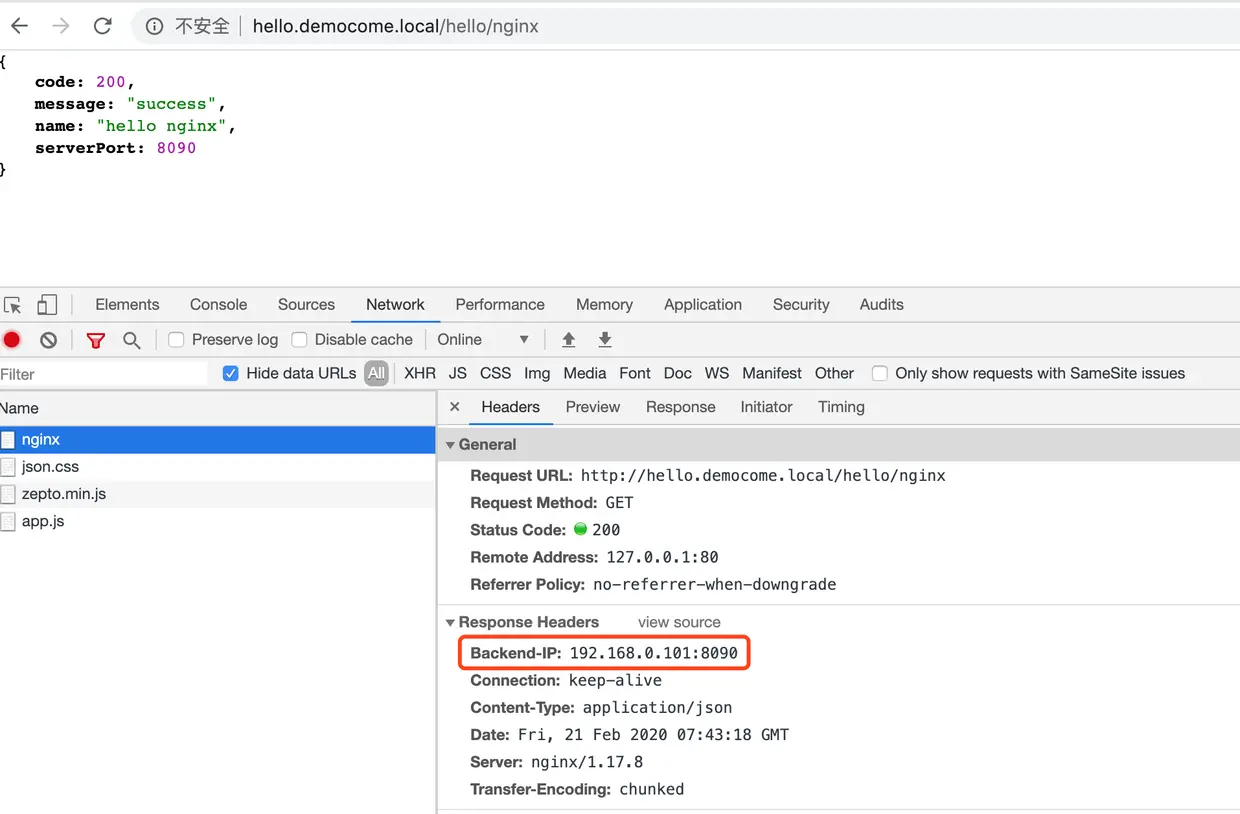Filter requests by Manifest

772,373
